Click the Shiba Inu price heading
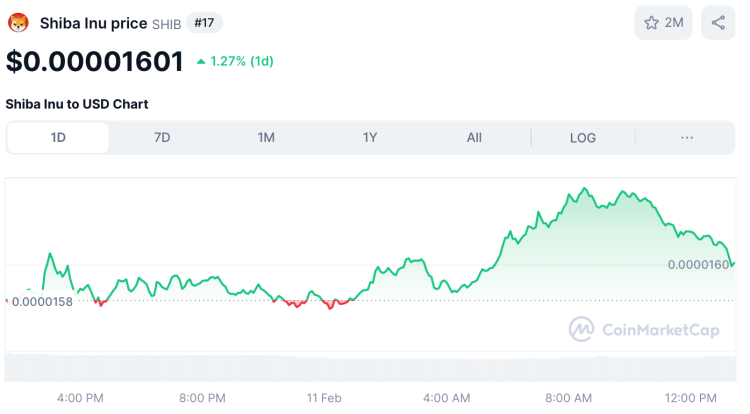 coord(93,23)
